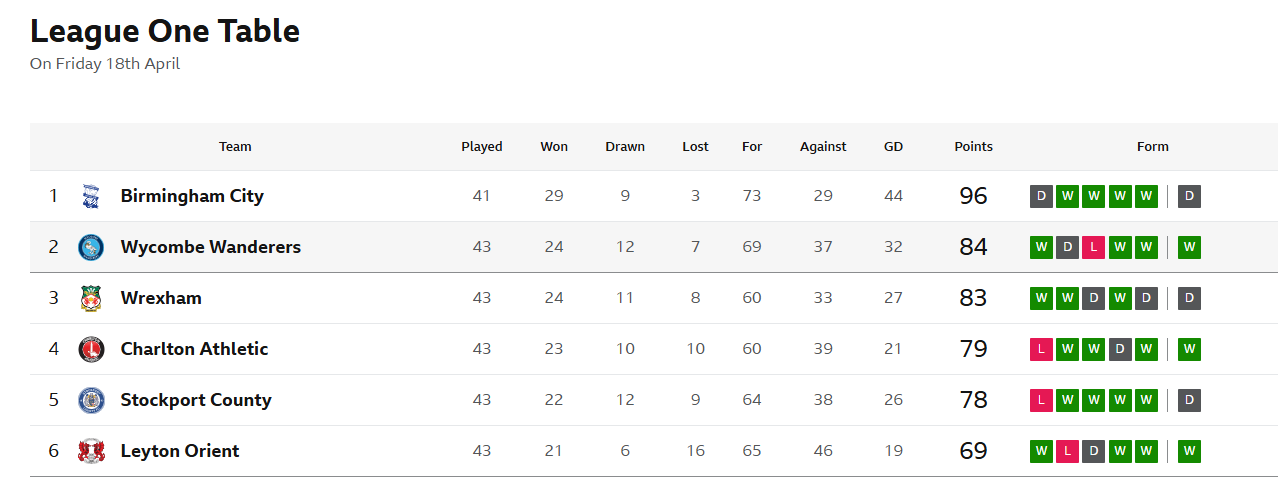Click Charlton Athletic's red L form badge
This screenshot has height=487, width=1282.
pos(1041,349)
